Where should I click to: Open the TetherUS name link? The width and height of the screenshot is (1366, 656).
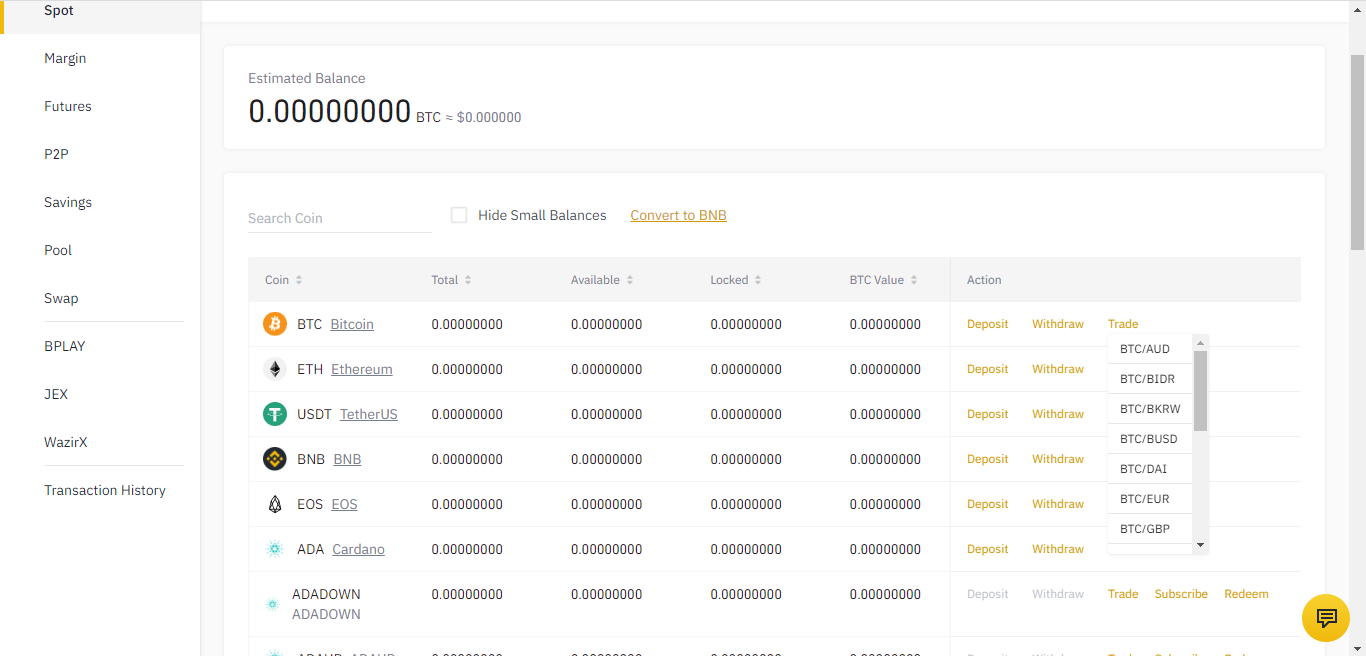pyautogui.click(x=369, y=414)
